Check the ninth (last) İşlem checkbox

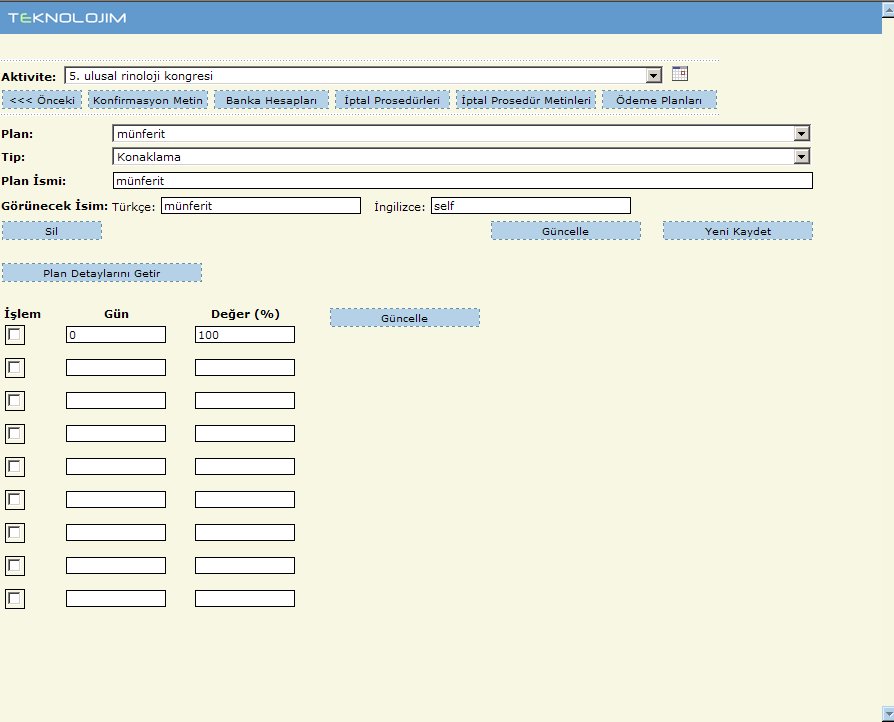click(15, 599)
